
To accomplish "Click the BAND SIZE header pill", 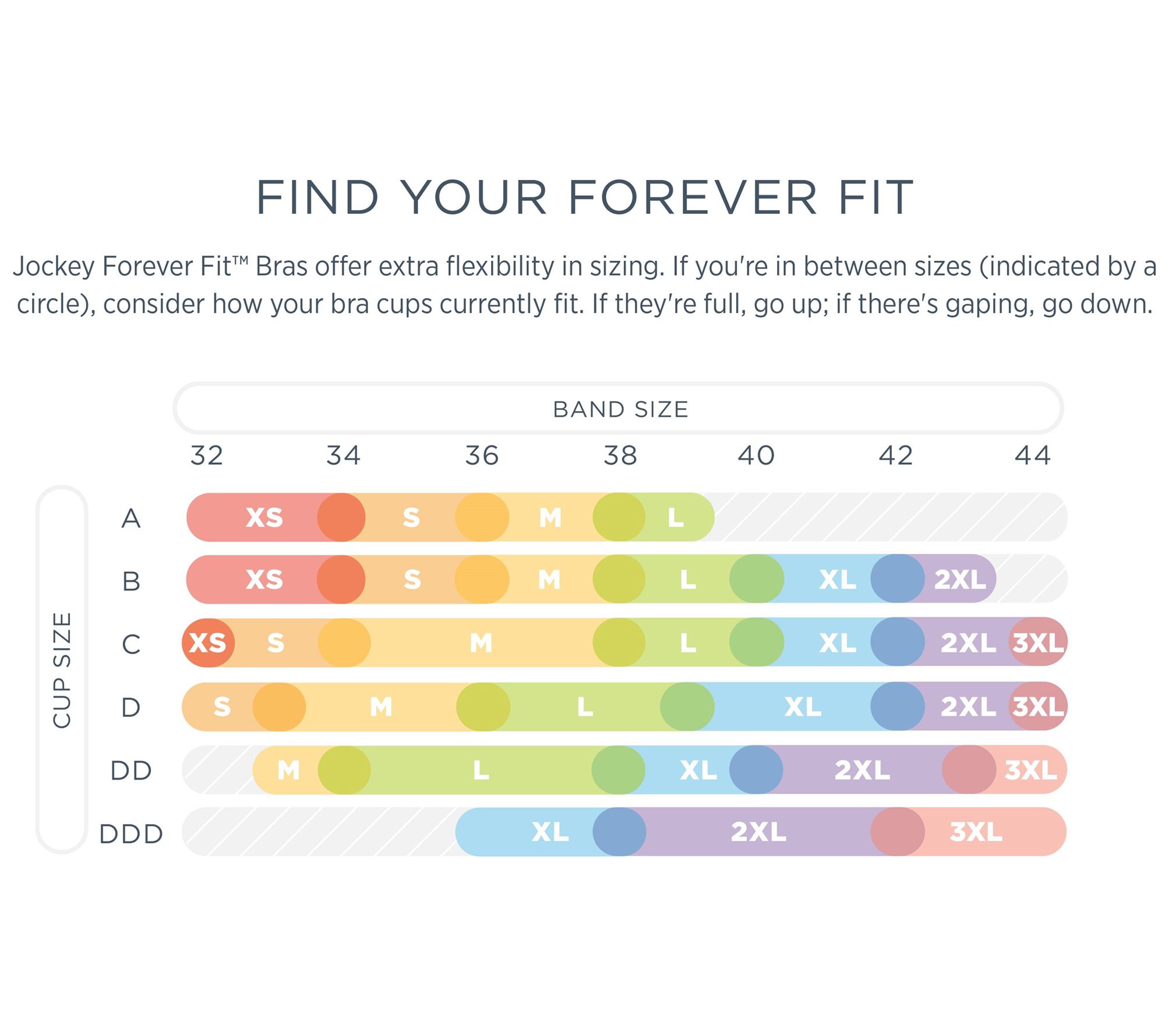I will click(x=619, y=409).
